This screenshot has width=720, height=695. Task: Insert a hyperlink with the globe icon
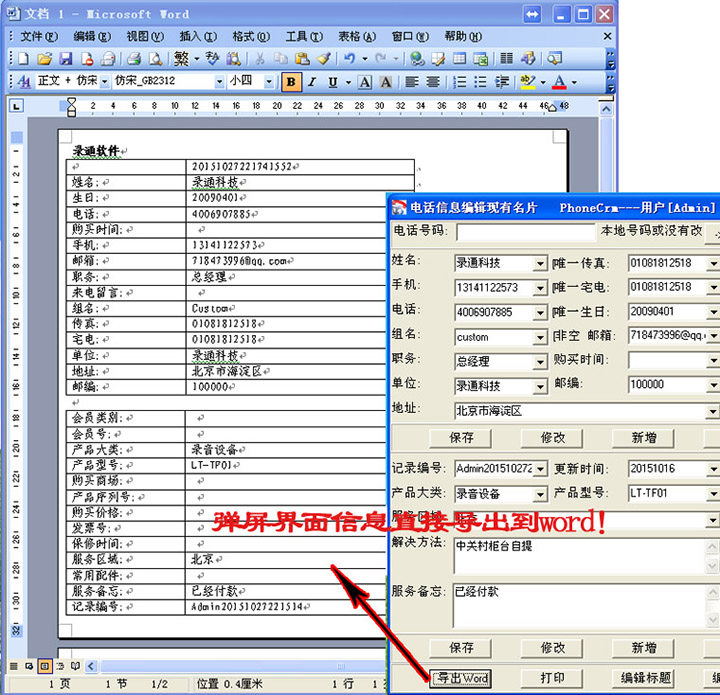(x=417, y=59)
